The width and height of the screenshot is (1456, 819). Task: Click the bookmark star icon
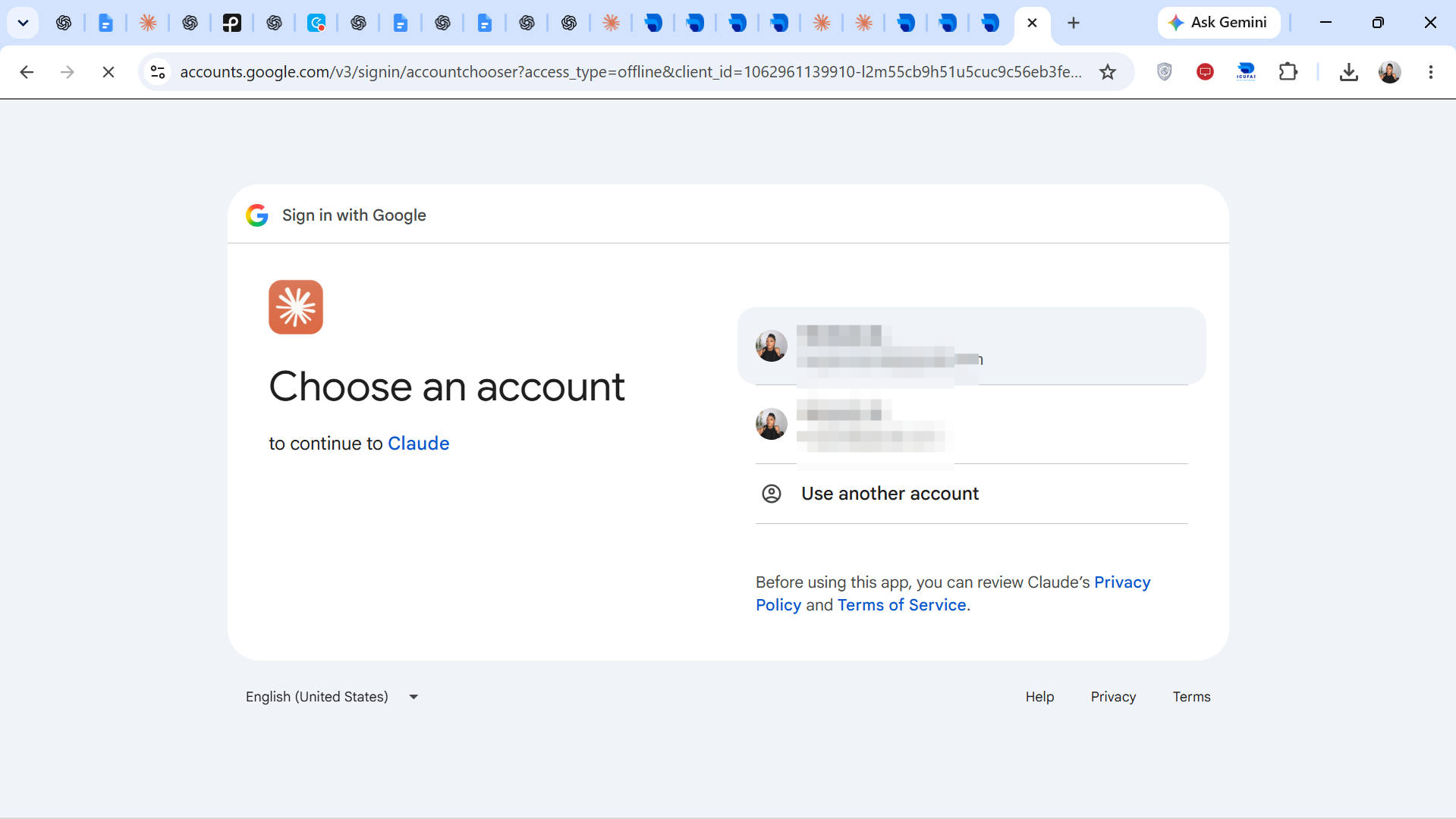click(1108, 72)
